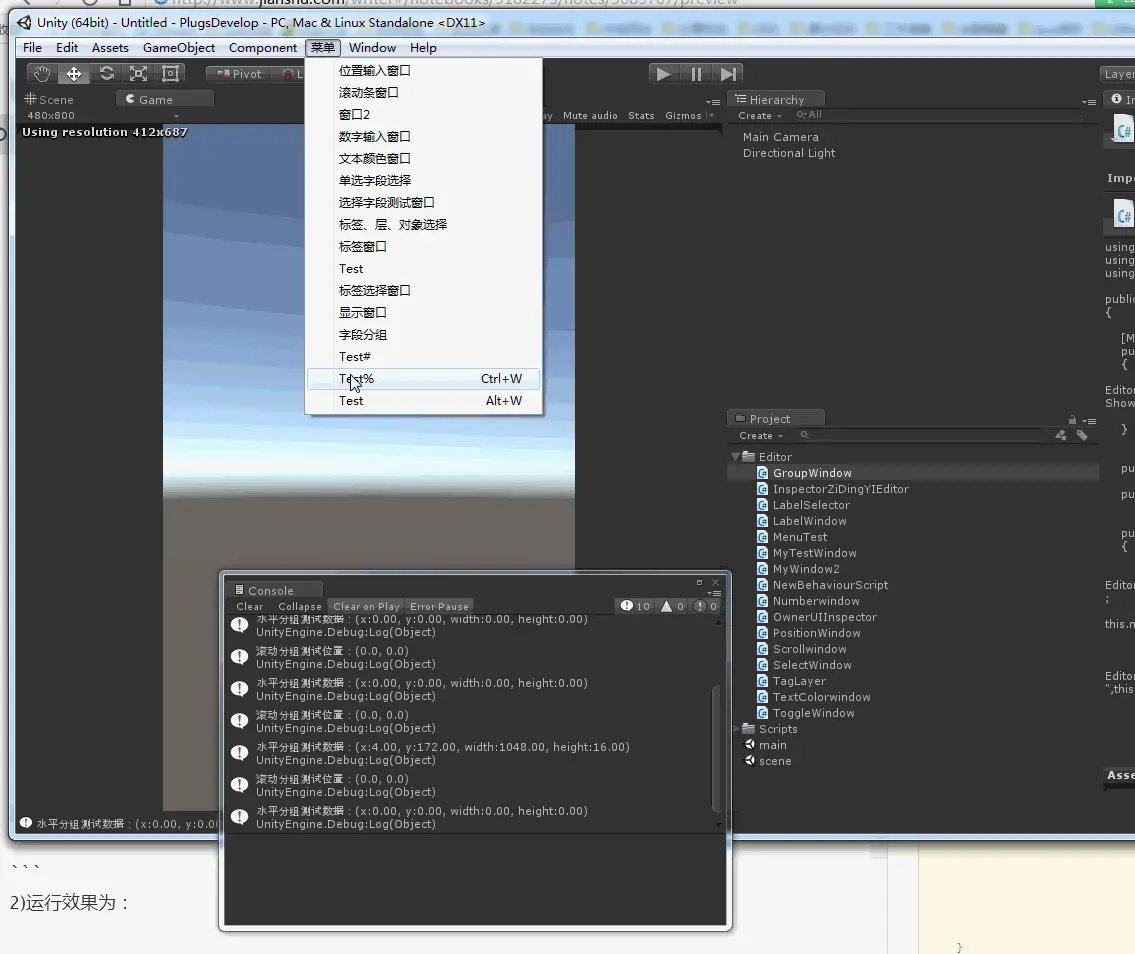Select Test# menu entry

[x=423, y=357]
